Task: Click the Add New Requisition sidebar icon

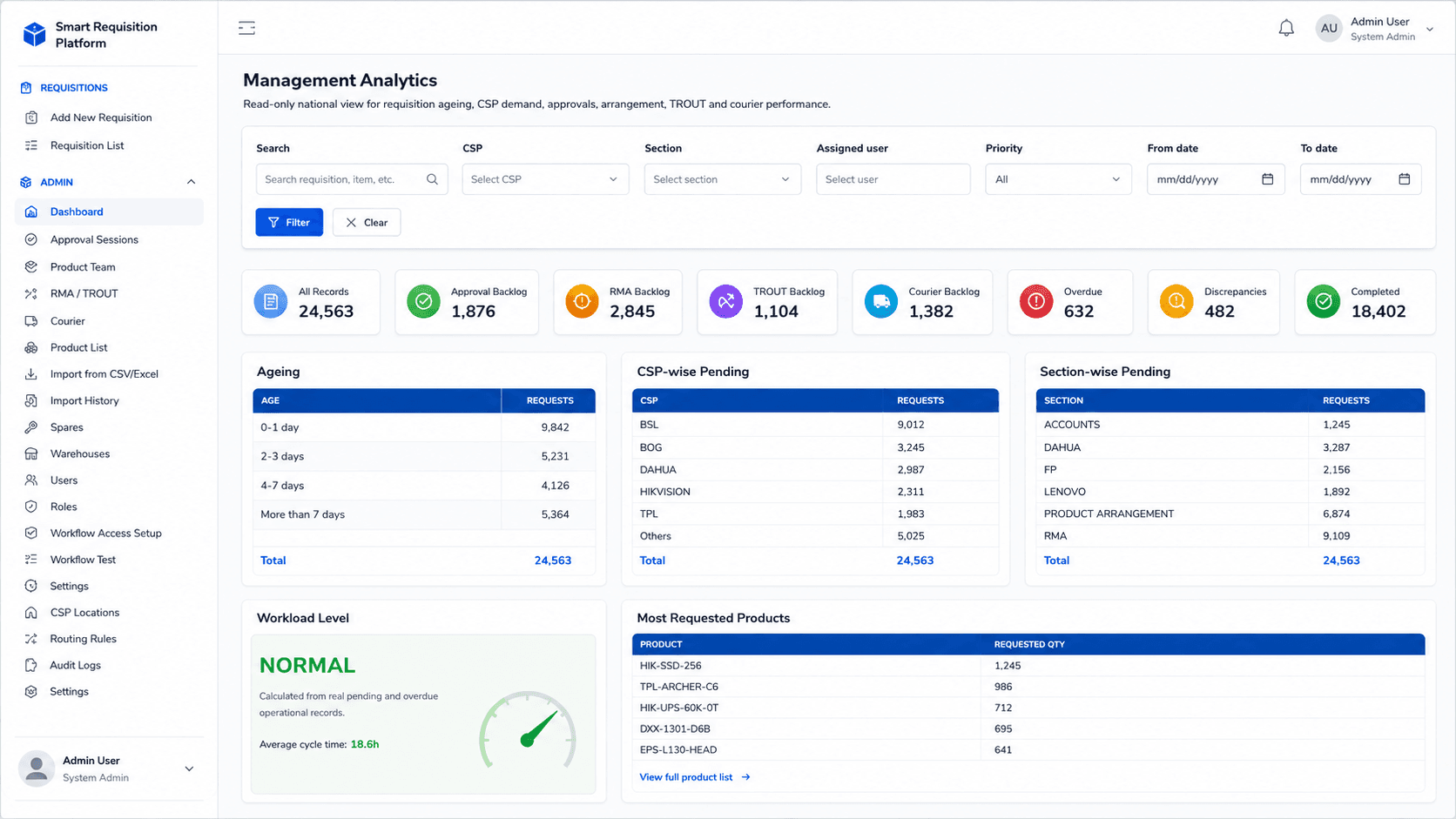Action: [31, 117]
